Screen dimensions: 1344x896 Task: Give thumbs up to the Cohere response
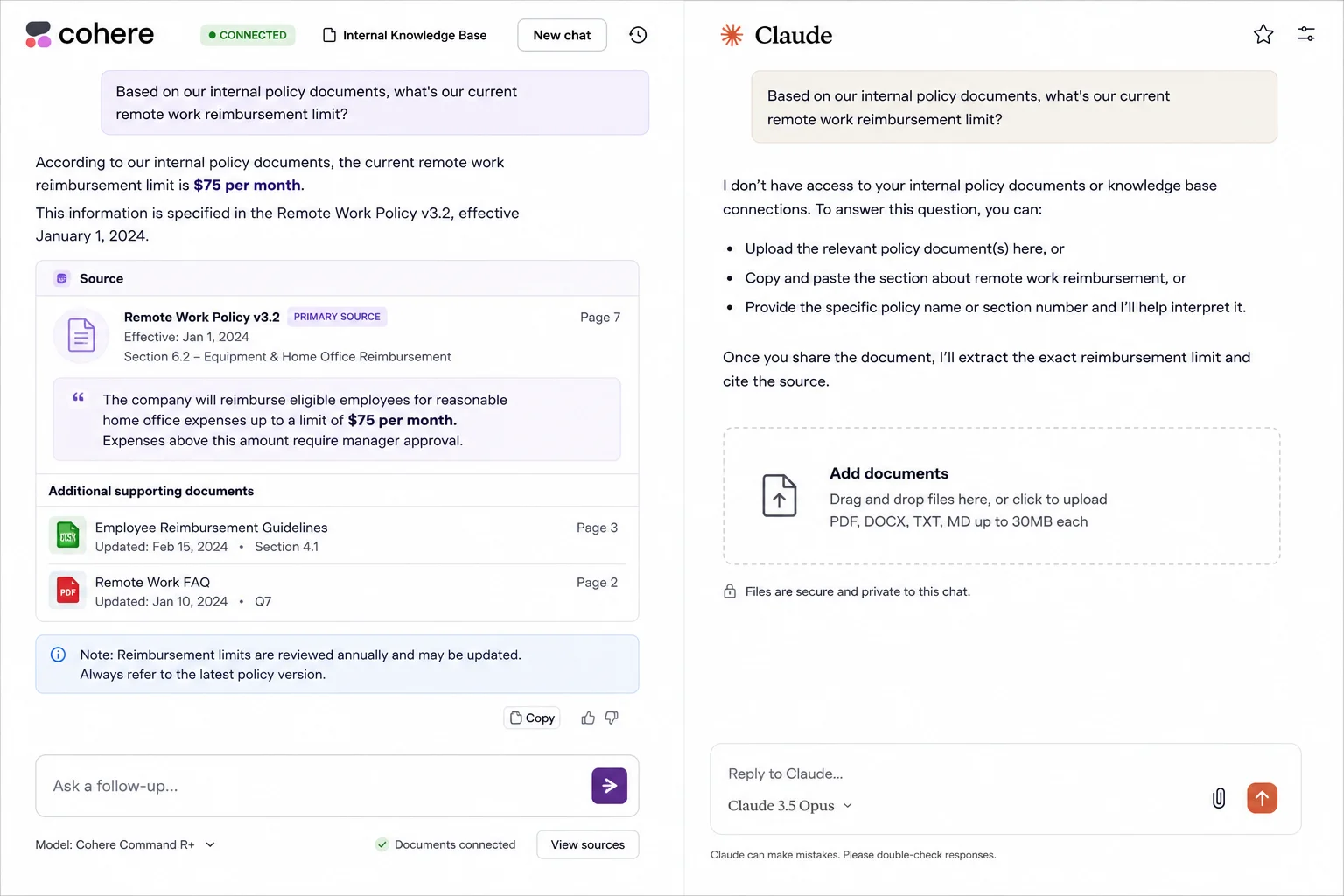[588, 717]
